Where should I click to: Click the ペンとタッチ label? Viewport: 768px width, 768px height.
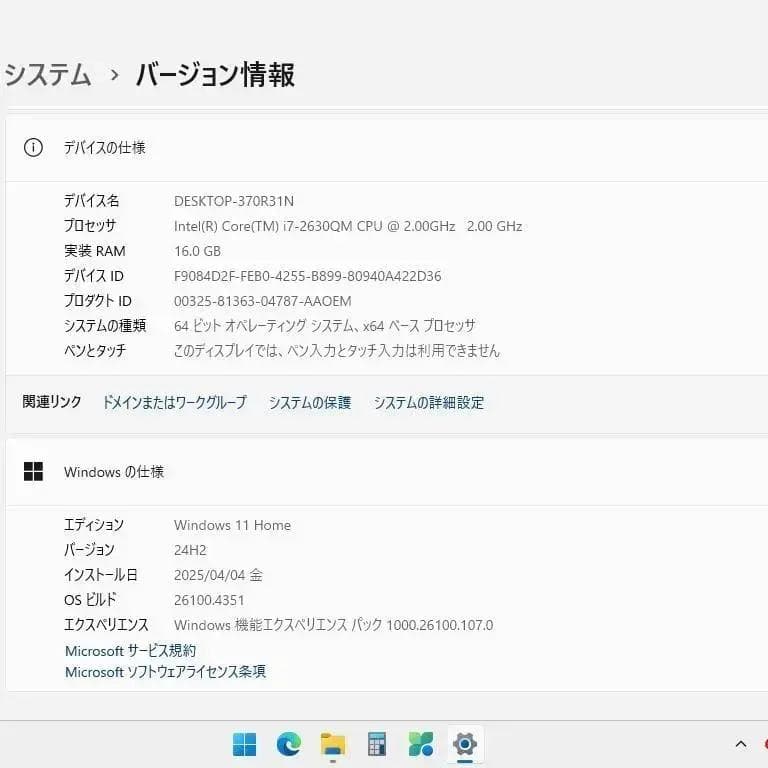[x=95, y=351]
